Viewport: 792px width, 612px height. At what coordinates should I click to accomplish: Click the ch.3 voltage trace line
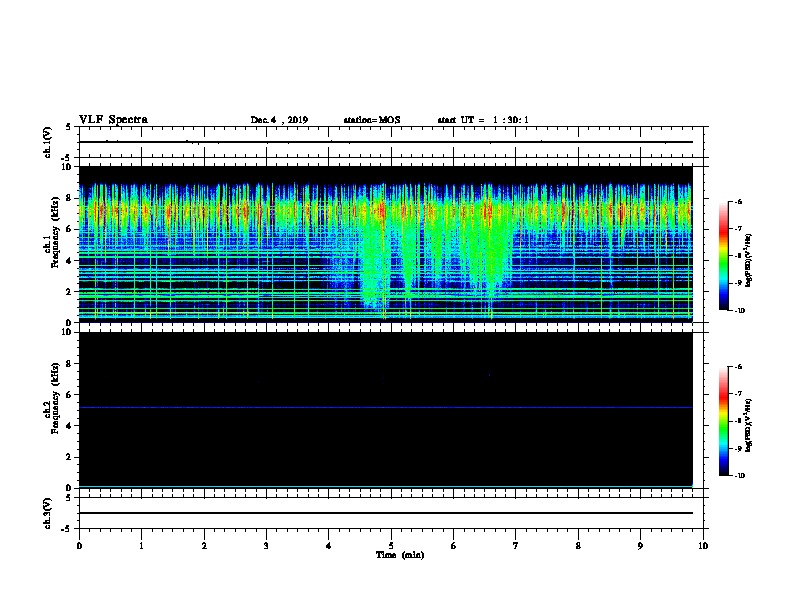coord(386,513)
